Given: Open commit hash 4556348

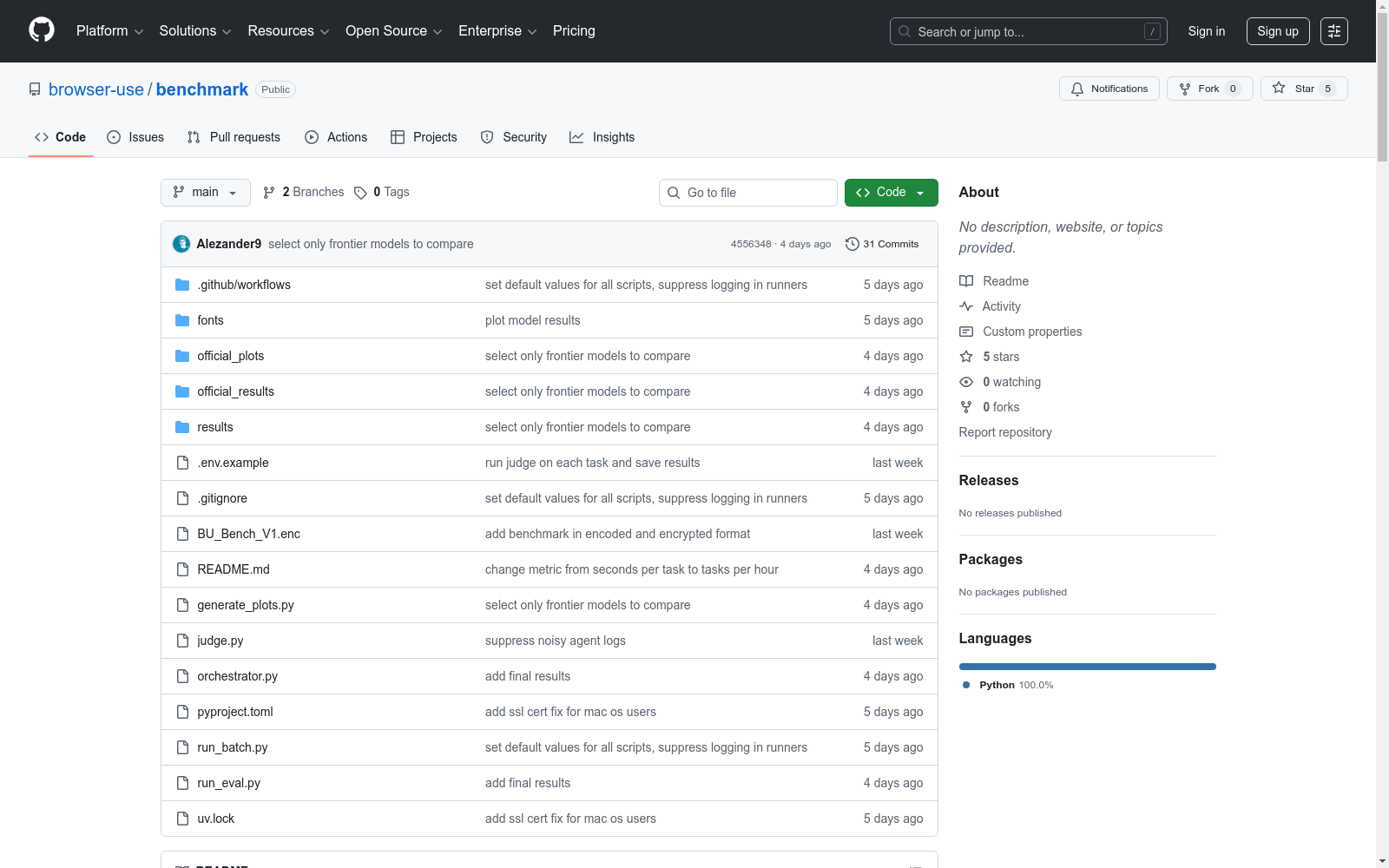Looking at the screenshot, I should pyautogui.click(x=751, y=244).
